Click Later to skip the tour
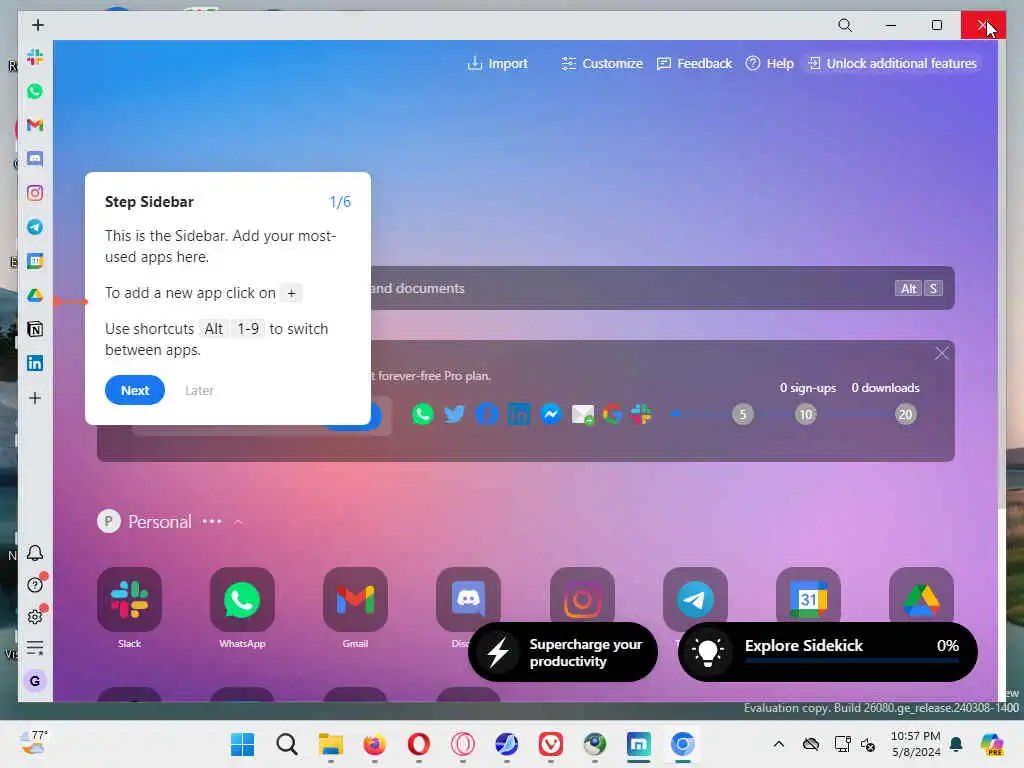 pos(199,390)
